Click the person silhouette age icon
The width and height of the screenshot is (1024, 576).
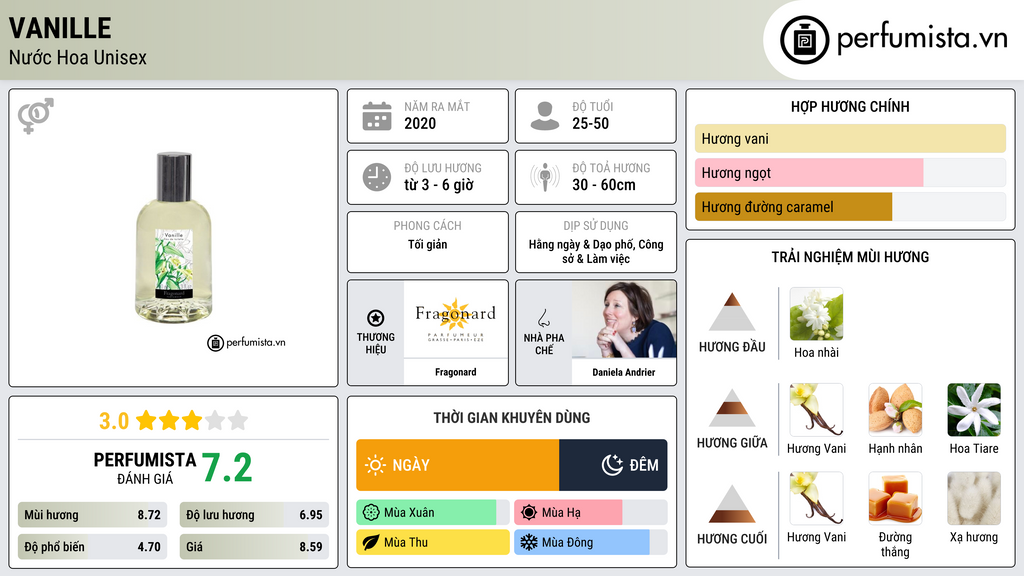(545, 116)
